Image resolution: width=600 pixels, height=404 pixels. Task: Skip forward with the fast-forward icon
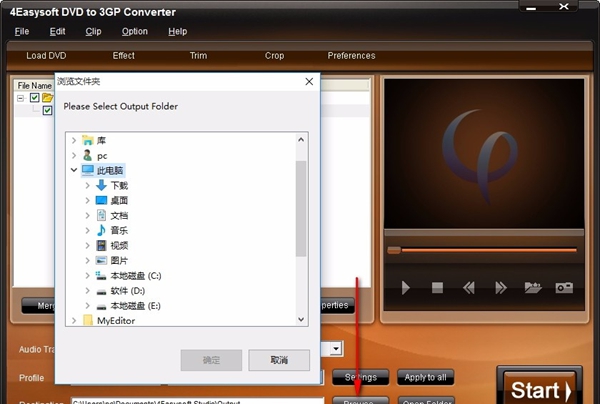click(x=501, y=287)
